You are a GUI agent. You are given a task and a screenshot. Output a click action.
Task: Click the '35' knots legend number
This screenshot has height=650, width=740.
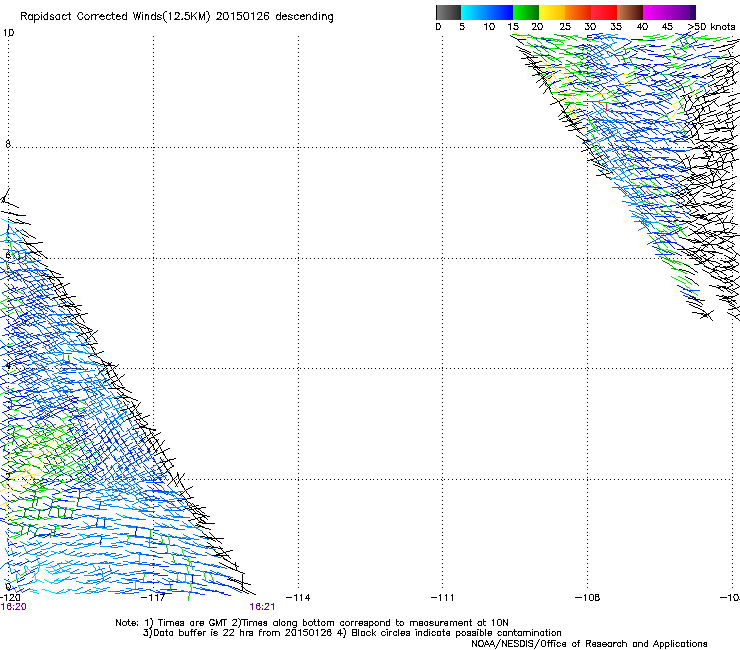616,27
